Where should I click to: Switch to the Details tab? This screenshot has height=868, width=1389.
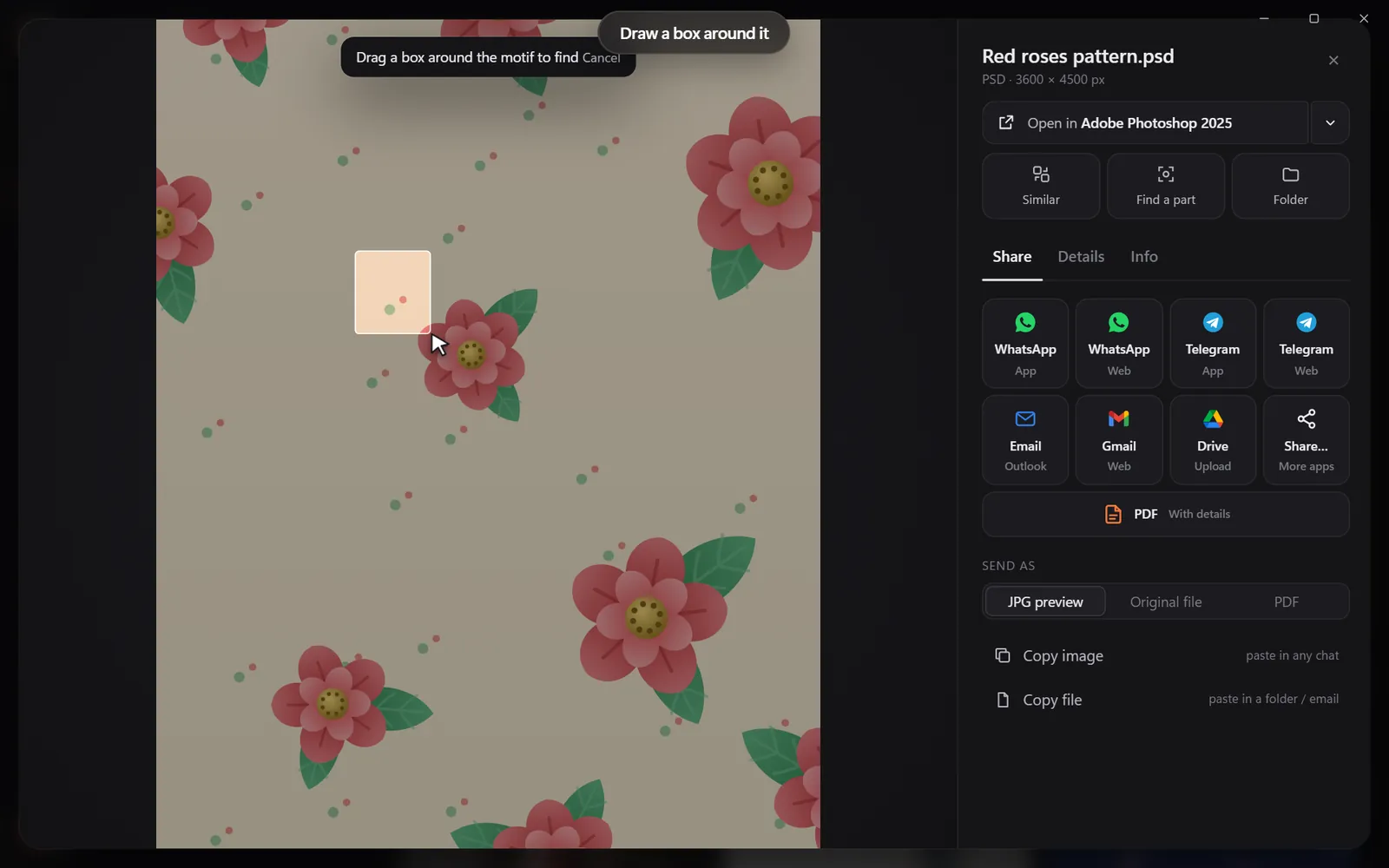1081,257
